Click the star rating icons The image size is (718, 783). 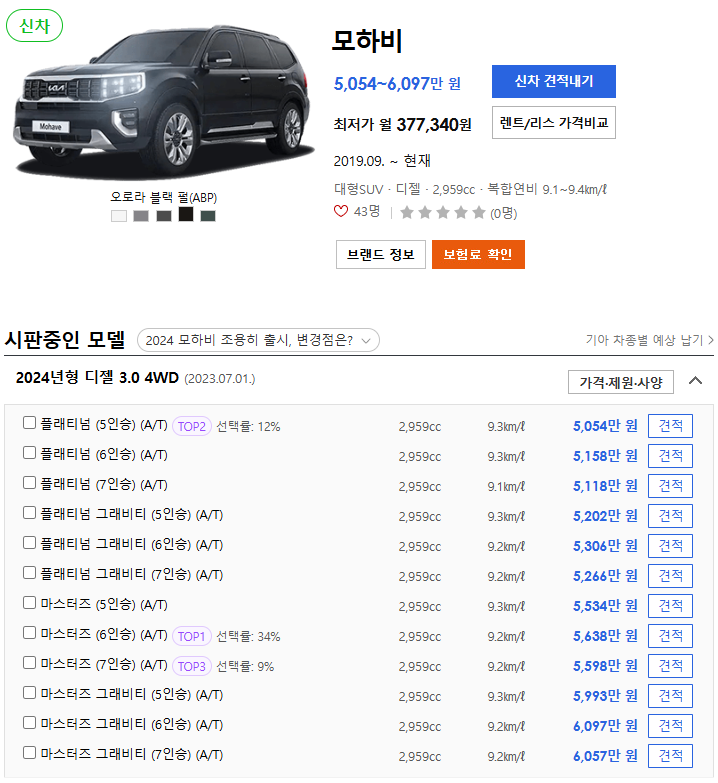pyautogui.click(x=442, y=213)
